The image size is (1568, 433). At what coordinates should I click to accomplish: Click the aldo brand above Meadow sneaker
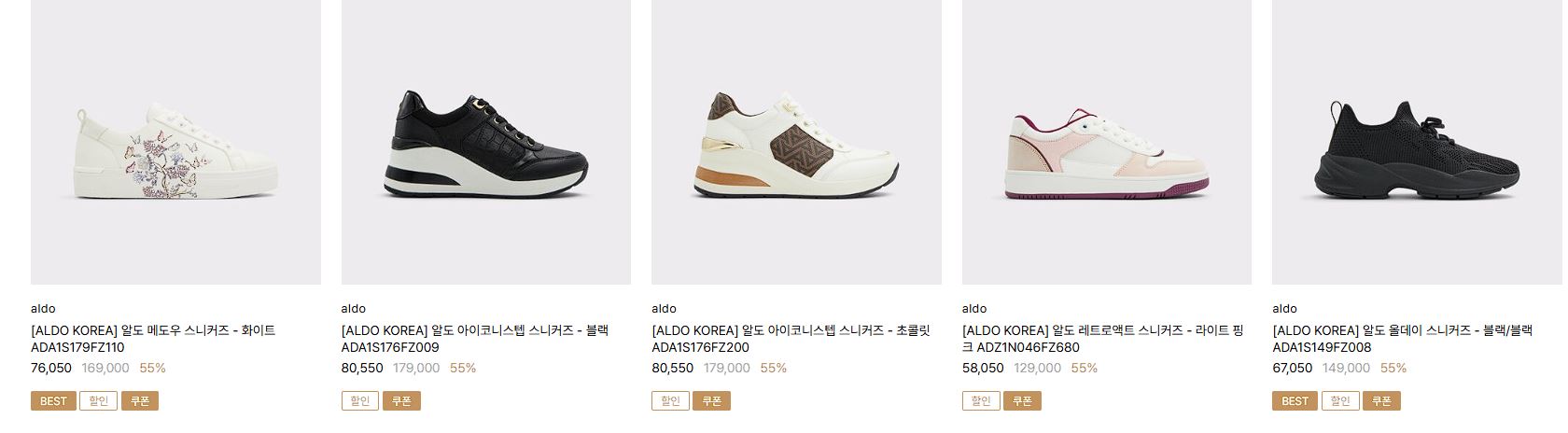pyautogui.click(x=43, y=309)
